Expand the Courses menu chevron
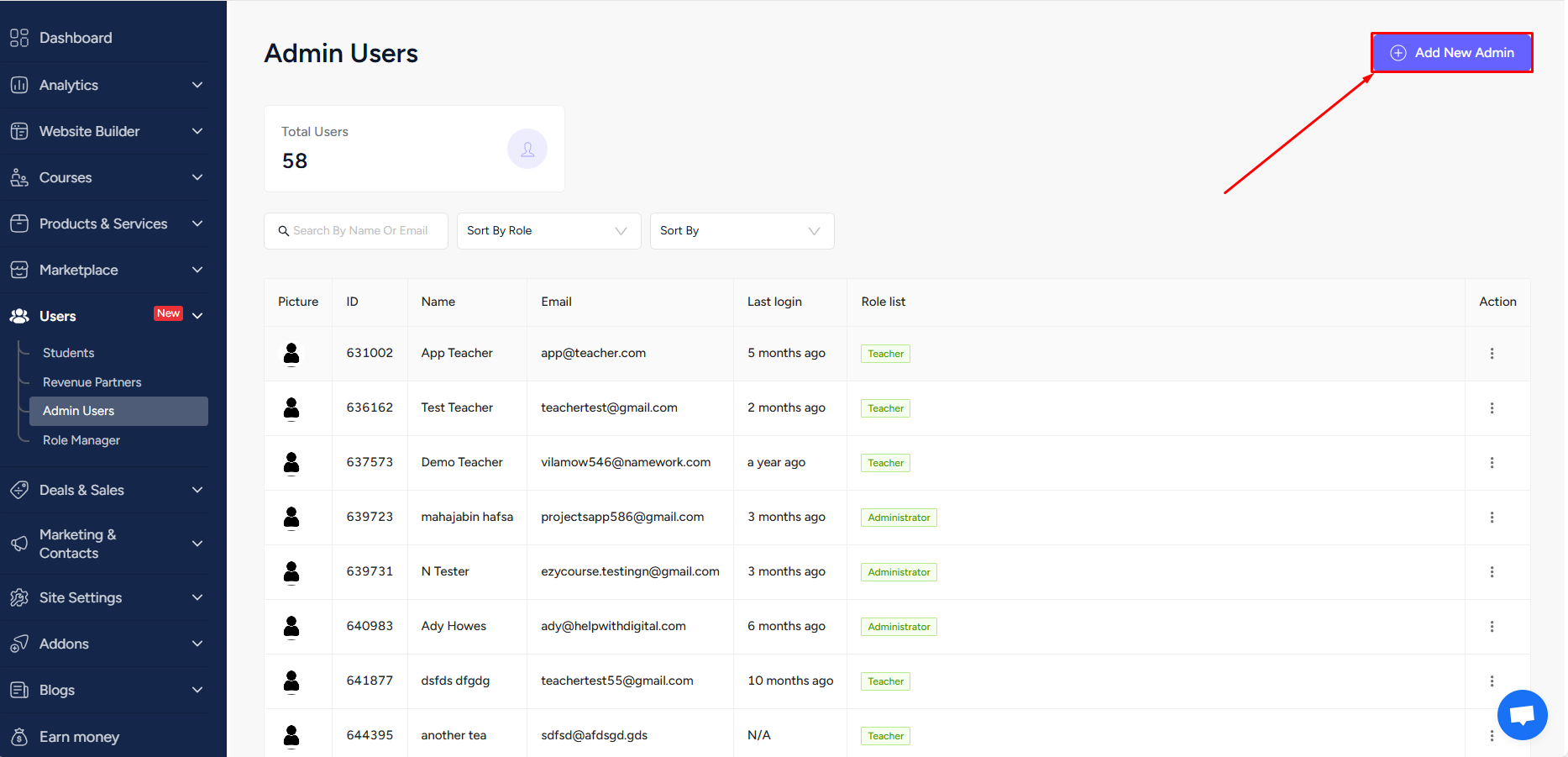Viewport: 1568px width, 757px height. coord(197,177)
